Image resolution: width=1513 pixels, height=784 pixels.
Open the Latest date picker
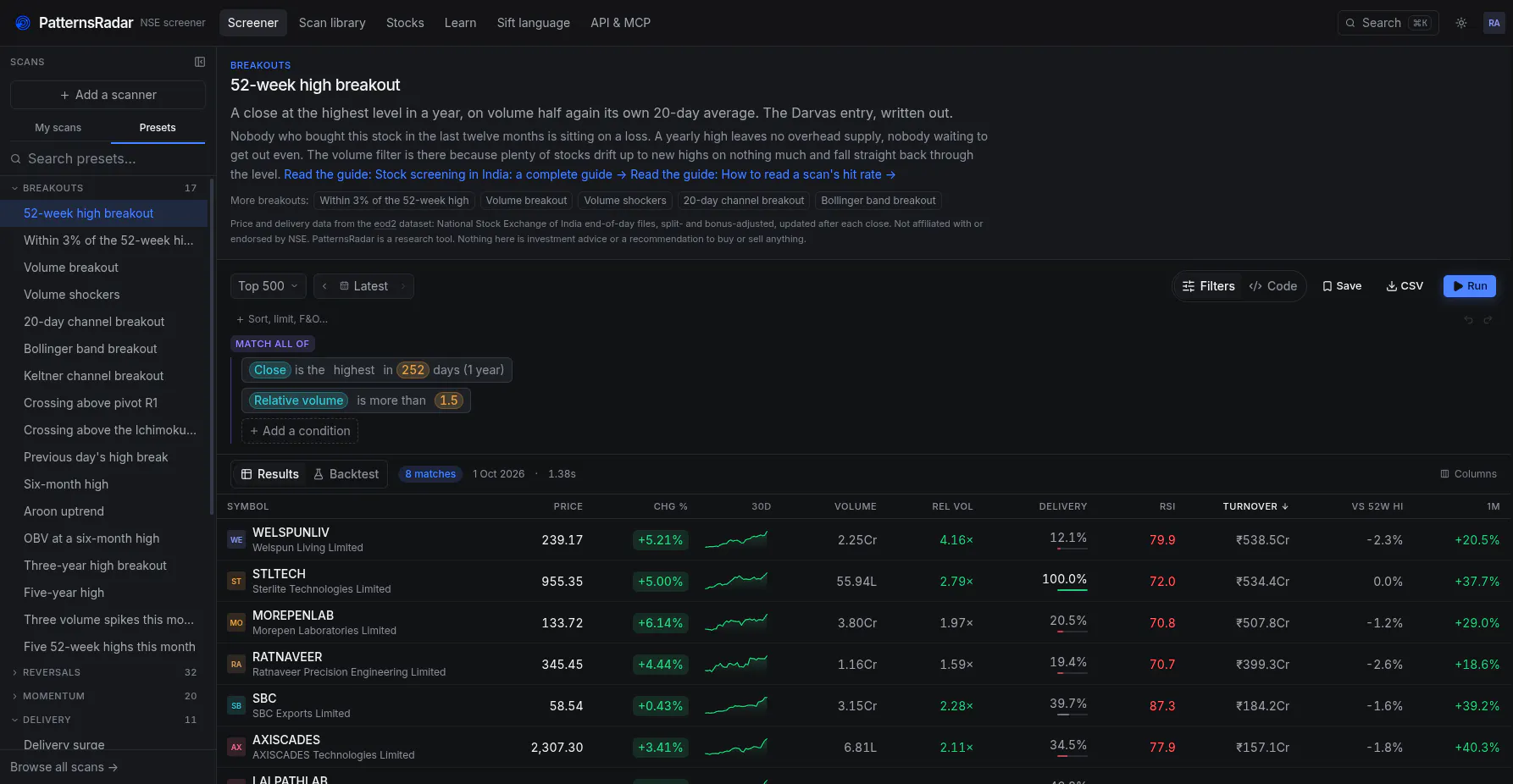(x=363, y=286)
